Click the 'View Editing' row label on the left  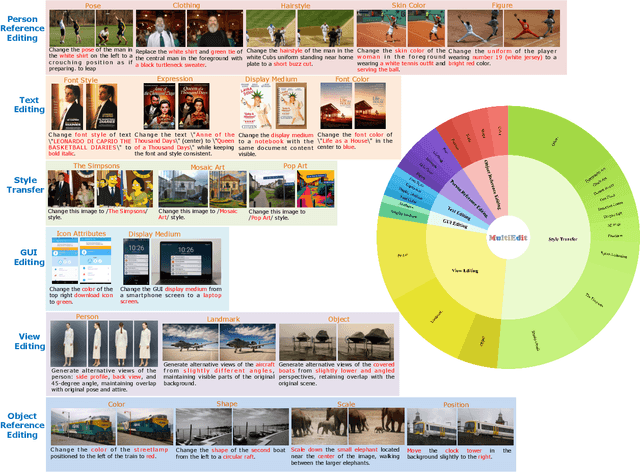pyautogui.click(x=29, y=341)
